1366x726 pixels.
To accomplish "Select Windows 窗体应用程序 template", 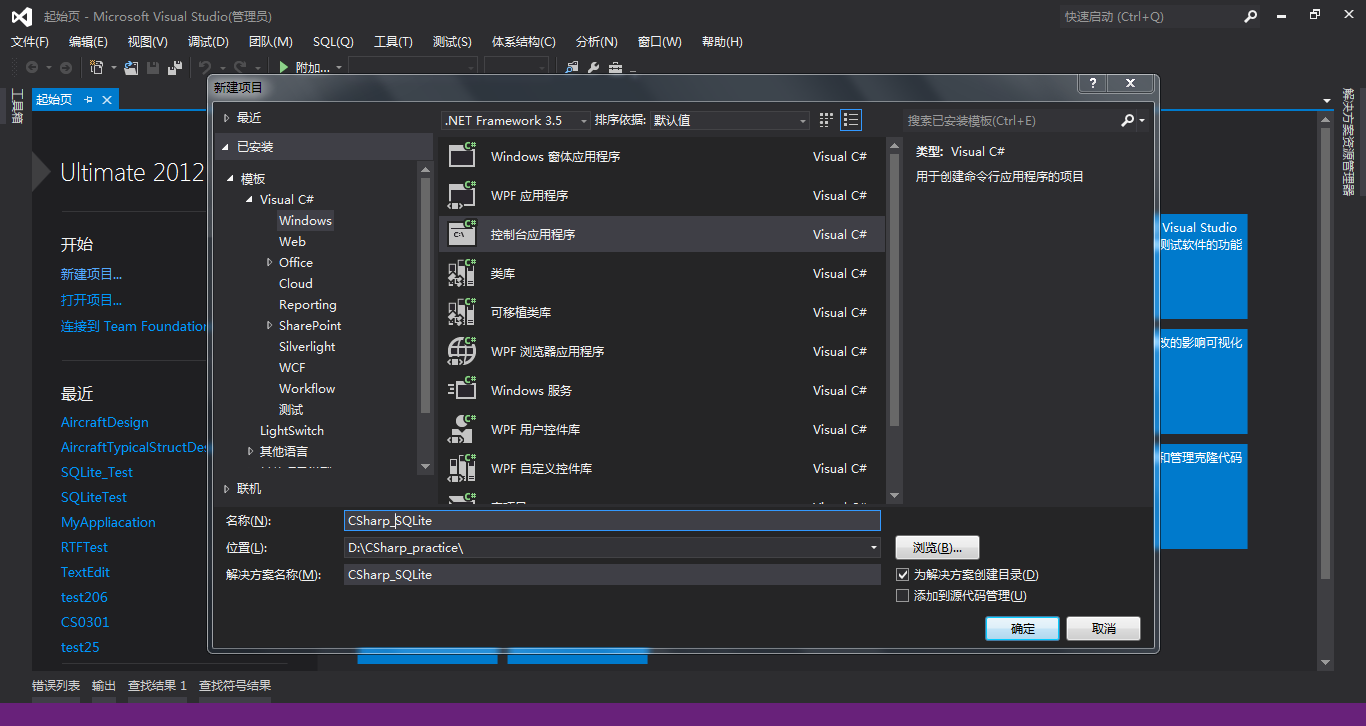I will [x=662, y=156].
